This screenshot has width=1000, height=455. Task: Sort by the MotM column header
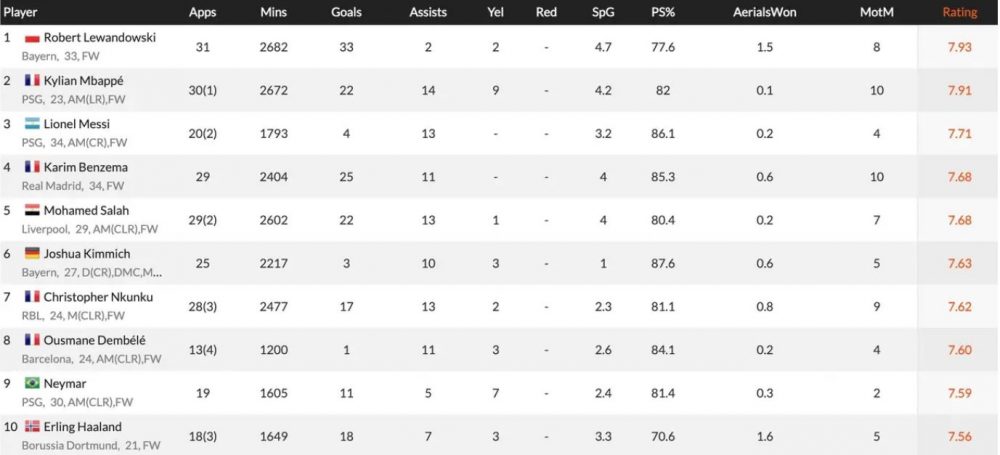click(876, 12)
